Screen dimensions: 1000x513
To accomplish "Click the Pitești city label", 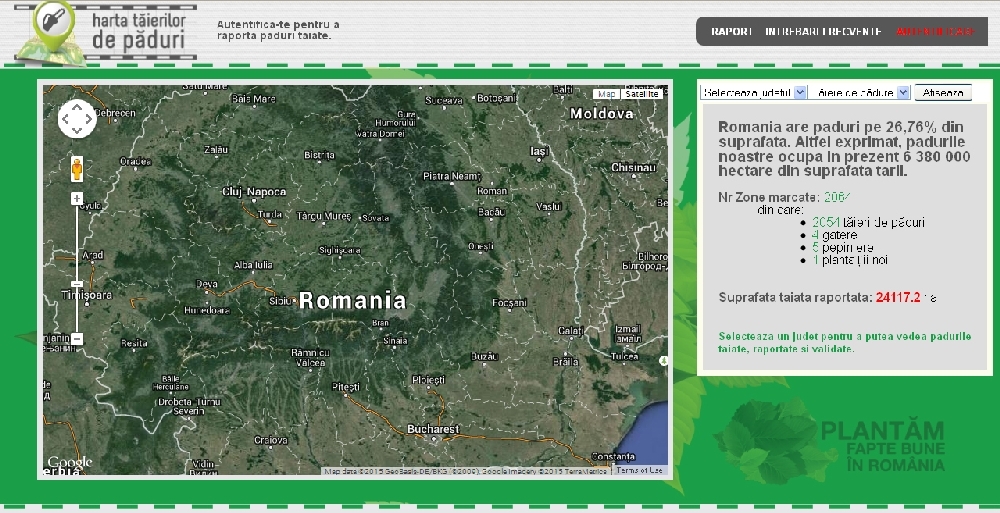I will coord(346,387).
